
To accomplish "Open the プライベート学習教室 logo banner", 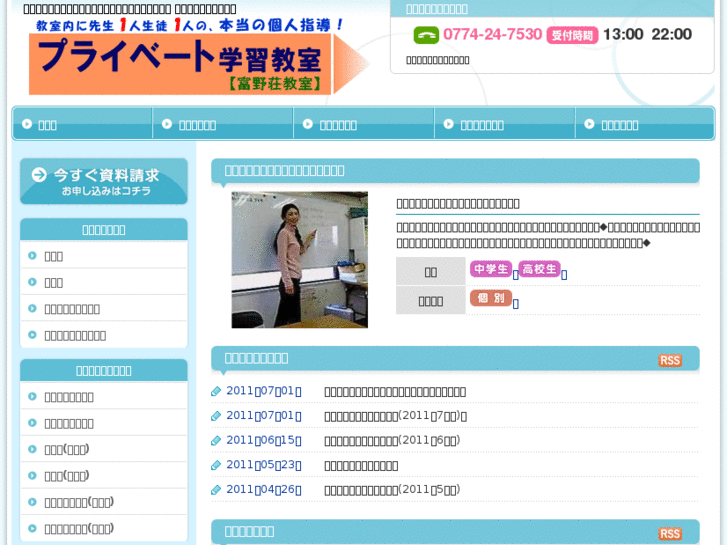I will [x=199, y=64].
